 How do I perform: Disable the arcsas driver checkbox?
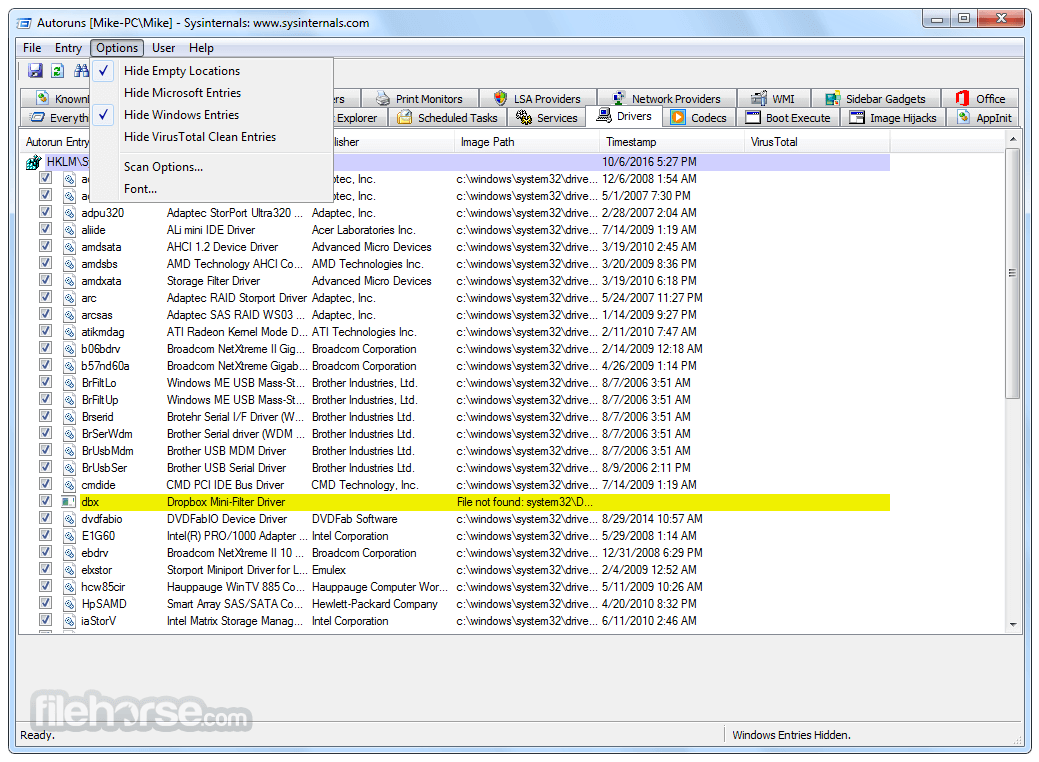tap(45, 314)
